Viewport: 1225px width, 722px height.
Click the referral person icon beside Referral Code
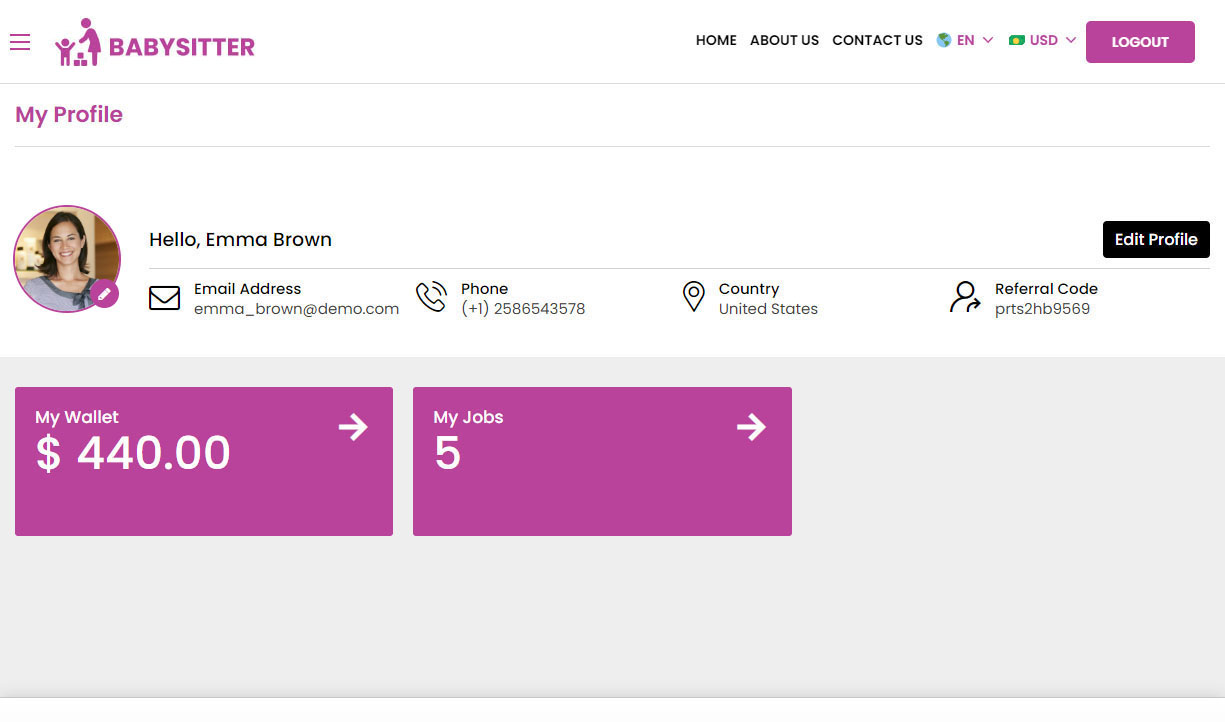tap(963, 297)
